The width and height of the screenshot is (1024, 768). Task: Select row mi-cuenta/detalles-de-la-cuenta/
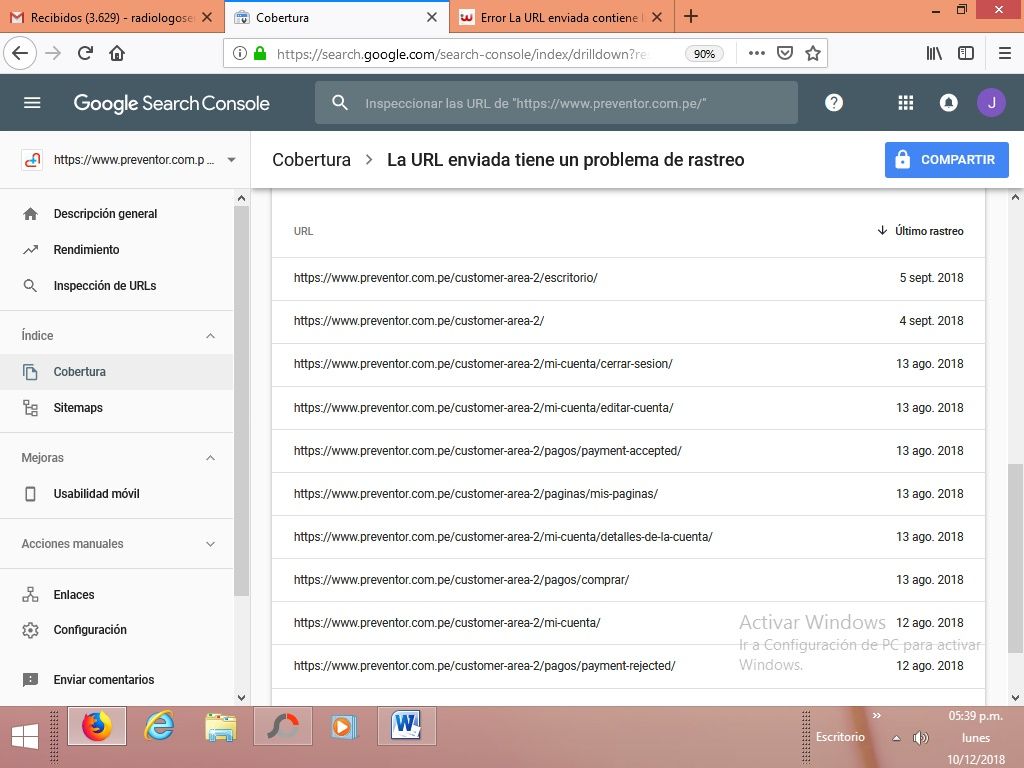point(628,537)
